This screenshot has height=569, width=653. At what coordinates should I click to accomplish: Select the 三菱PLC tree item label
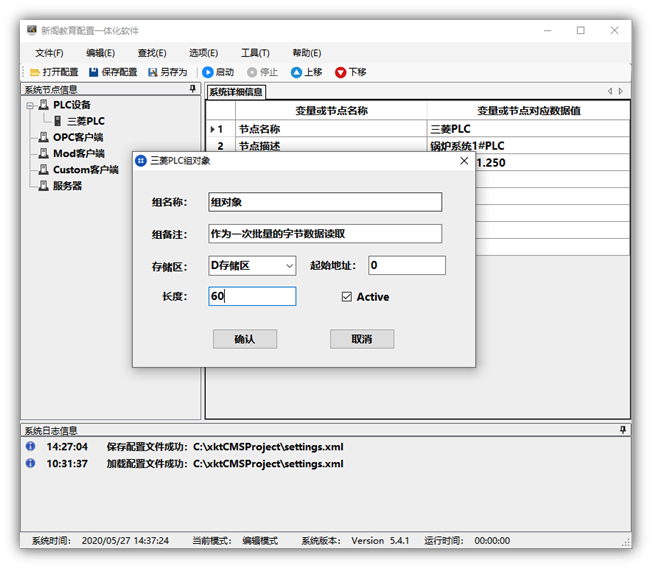click(86, 121)
